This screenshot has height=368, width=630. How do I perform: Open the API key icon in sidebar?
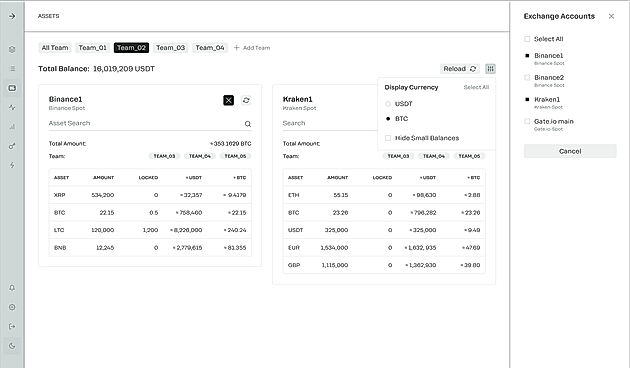click(12, 146)
